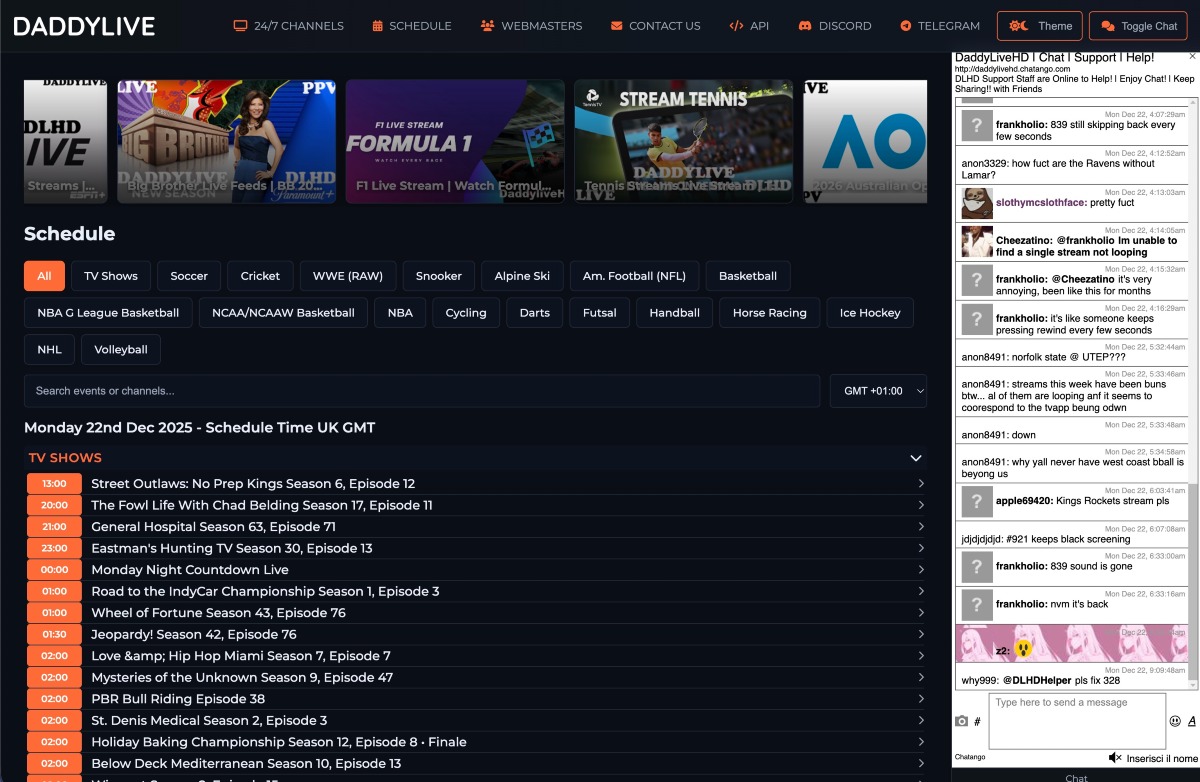
Task: Click the camera icon to upload an image
Action: (960, 720)
